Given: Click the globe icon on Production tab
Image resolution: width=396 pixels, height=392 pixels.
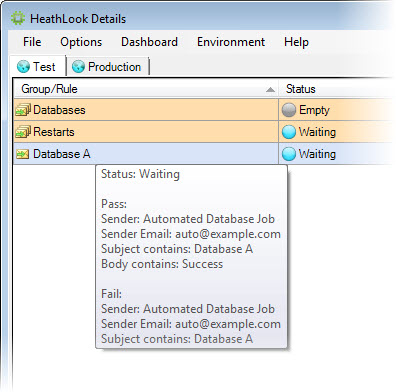Looking at the screenshot, I should 78,67.
